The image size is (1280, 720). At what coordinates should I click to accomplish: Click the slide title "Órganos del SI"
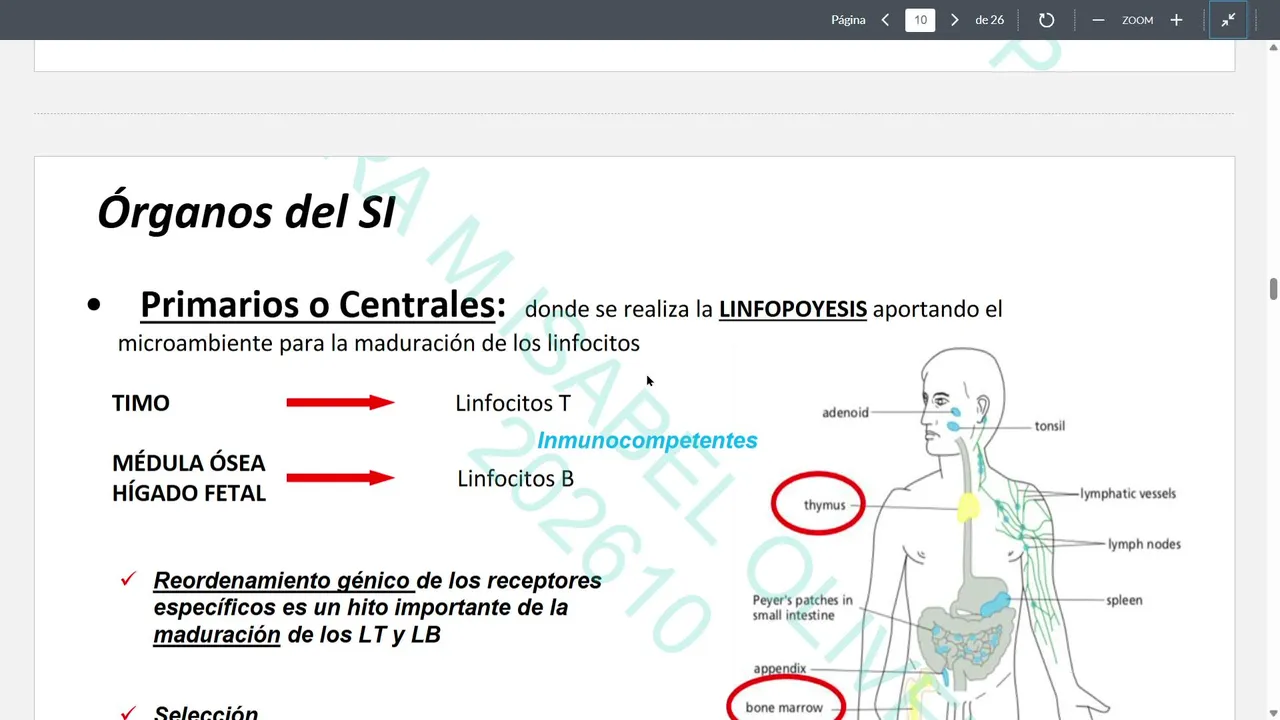click(x=246, y=212)
